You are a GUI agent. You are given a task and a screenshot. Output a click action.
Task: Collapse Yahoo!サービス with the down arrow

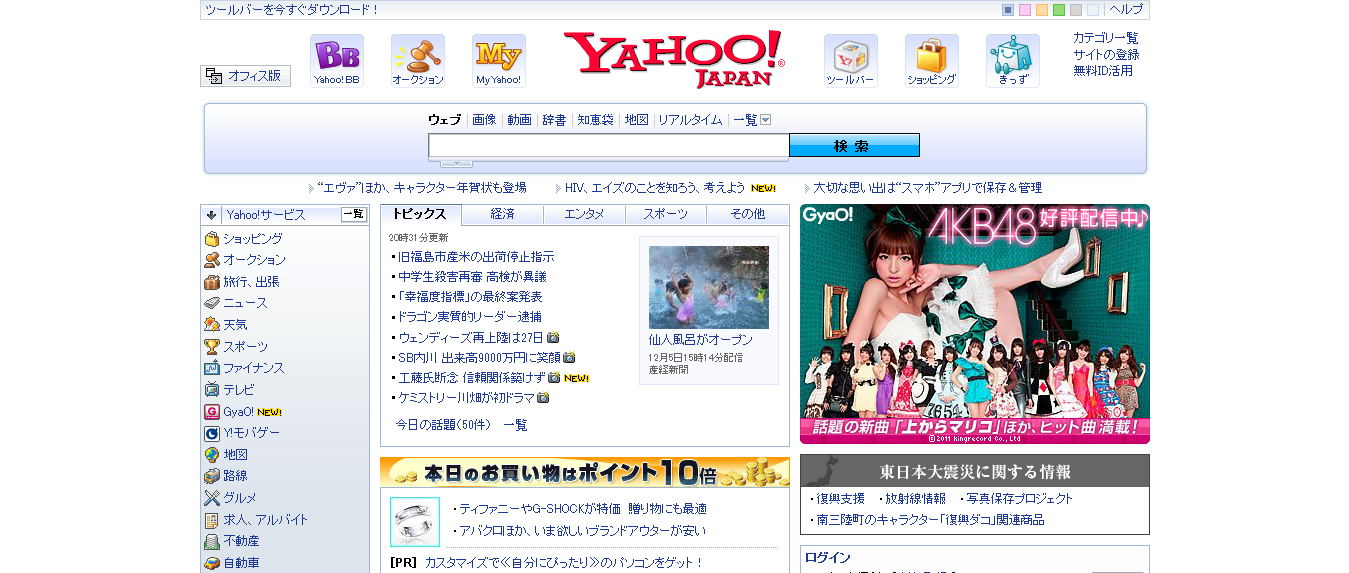point(212,215)
